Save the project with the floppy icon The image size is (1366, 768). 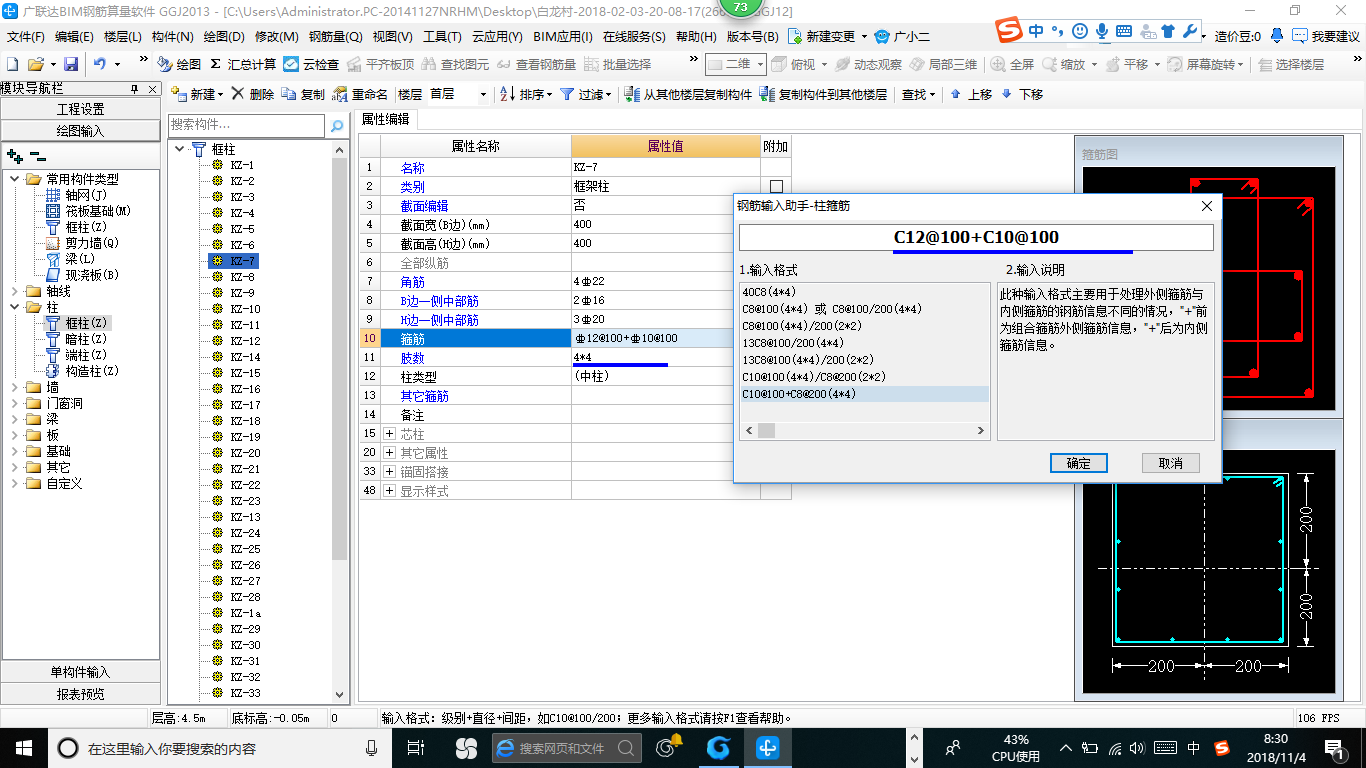(x=71, y=64)
